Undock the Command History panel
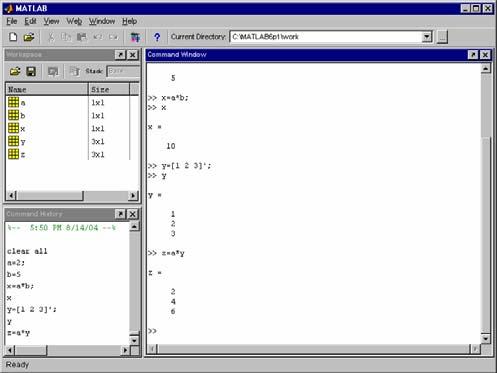Screen dimensions: 497x373 pos(120,214)
